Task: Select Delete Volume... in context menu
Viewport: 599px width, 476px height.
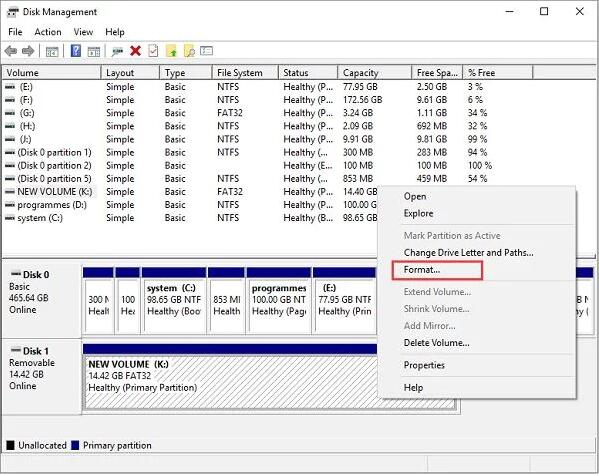Action: 437,343
